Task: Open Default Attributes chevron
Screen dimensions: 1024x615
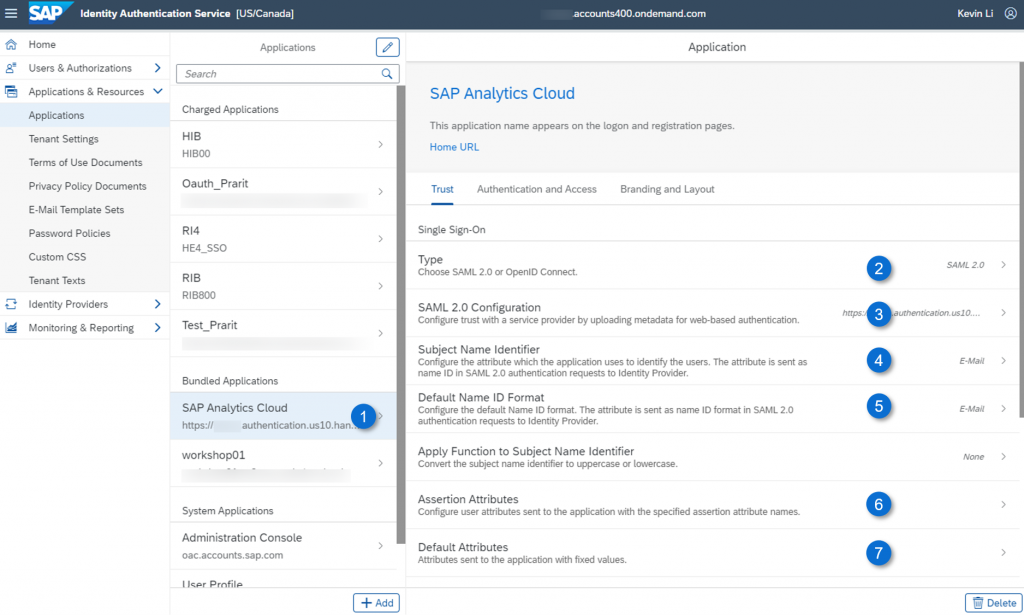Action: (x=1003, y=552)
